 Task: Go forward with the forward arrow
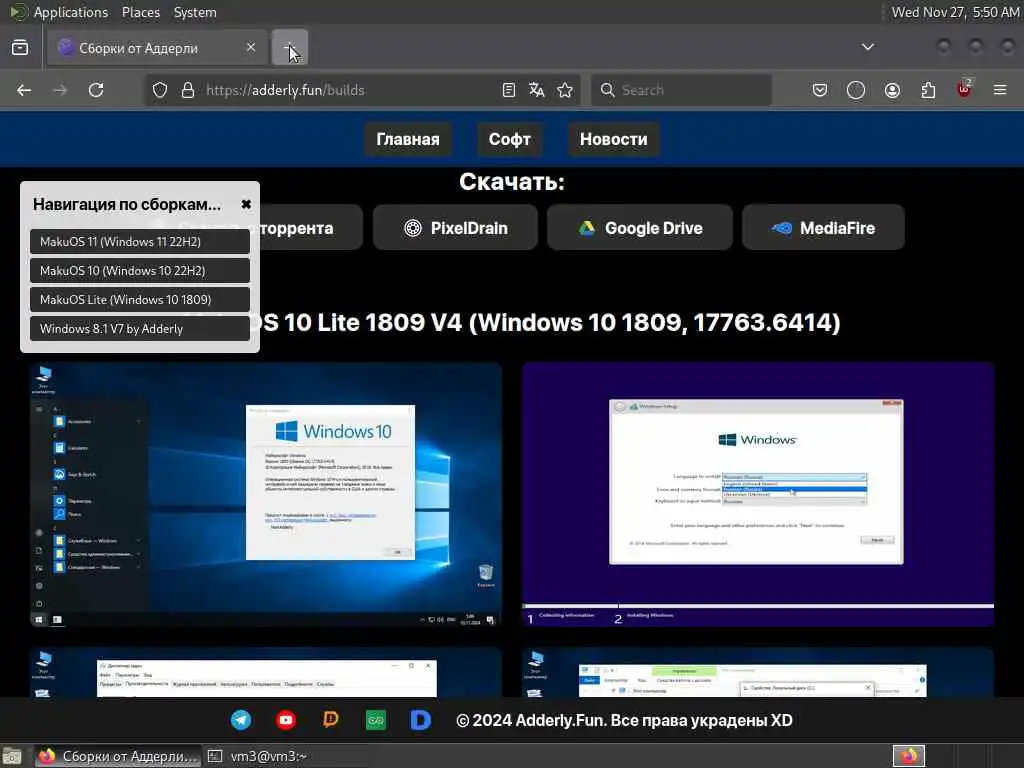coord(60,90)
